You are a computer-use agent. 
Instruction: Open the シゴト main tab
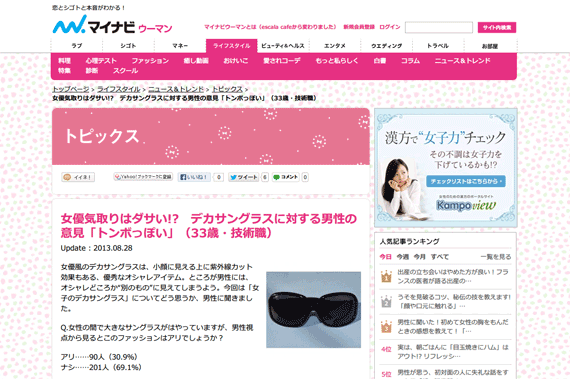(x=128, y=46)
